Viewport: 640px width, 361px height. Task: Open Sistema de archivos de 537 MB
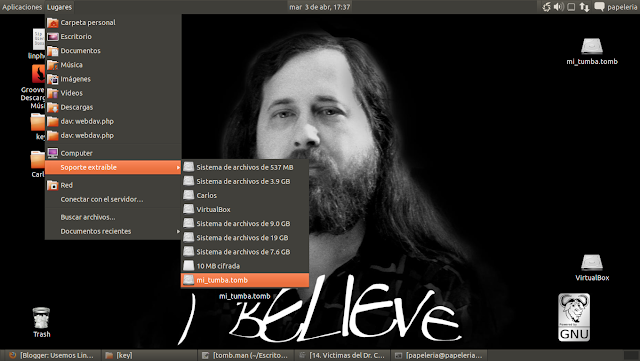pos(245,167)
